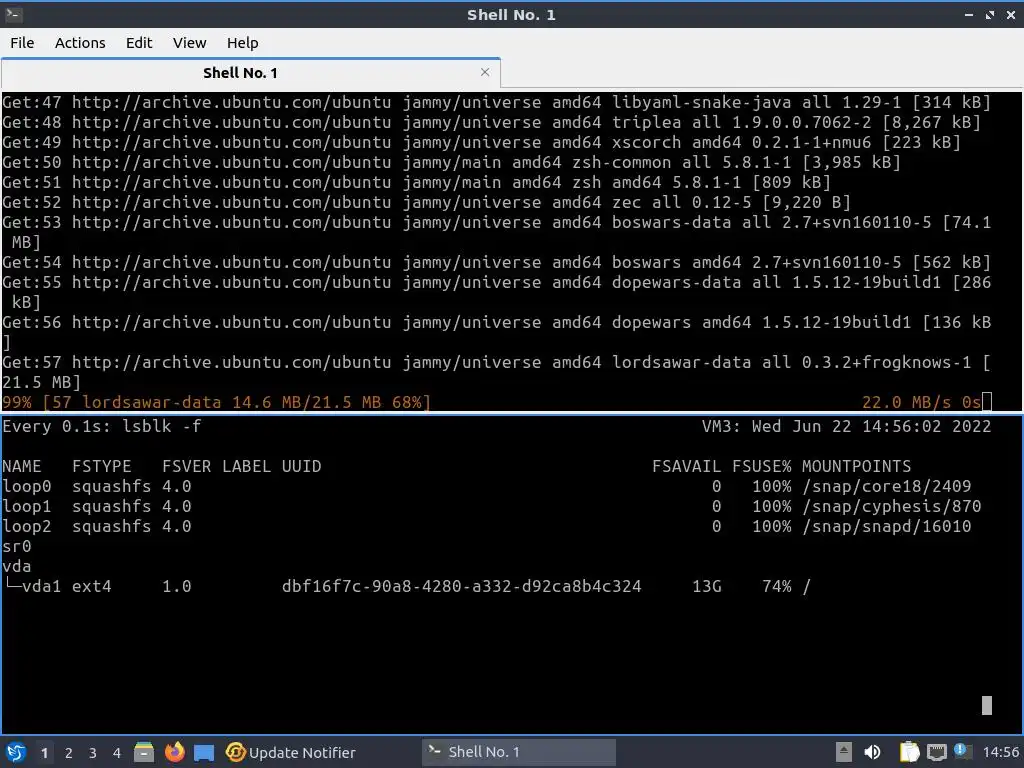Focus the Shell No. 1 taskbar button
This screenshot has width=1024, height=768.
[519, 752]
